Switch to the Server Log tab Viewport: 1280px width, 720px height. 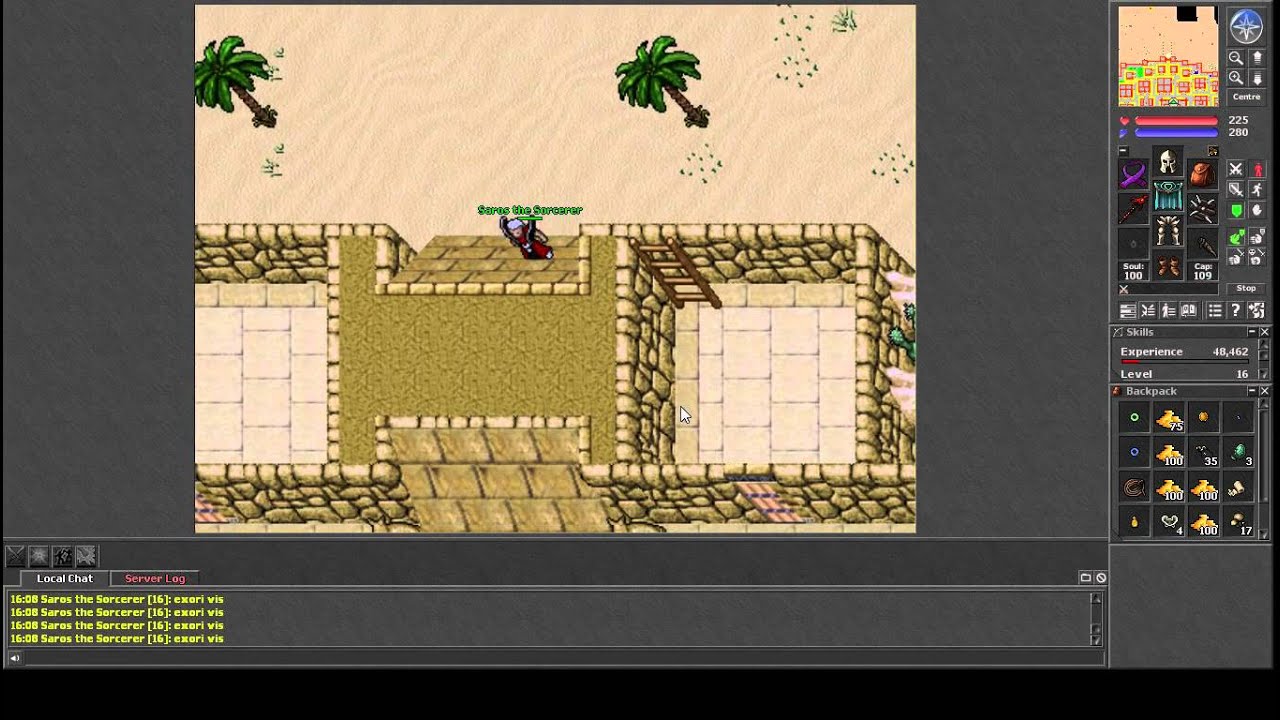coord(155,578)
